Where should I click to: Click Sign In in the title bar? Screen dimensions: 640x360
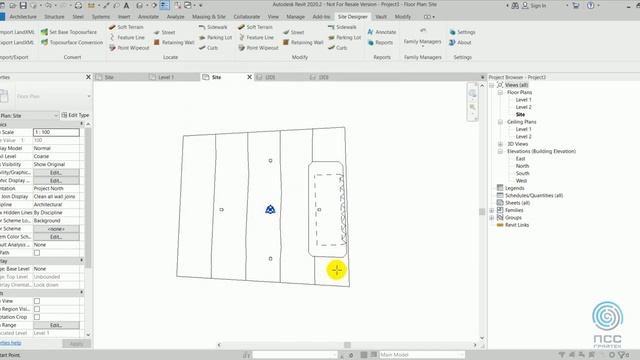534,5
